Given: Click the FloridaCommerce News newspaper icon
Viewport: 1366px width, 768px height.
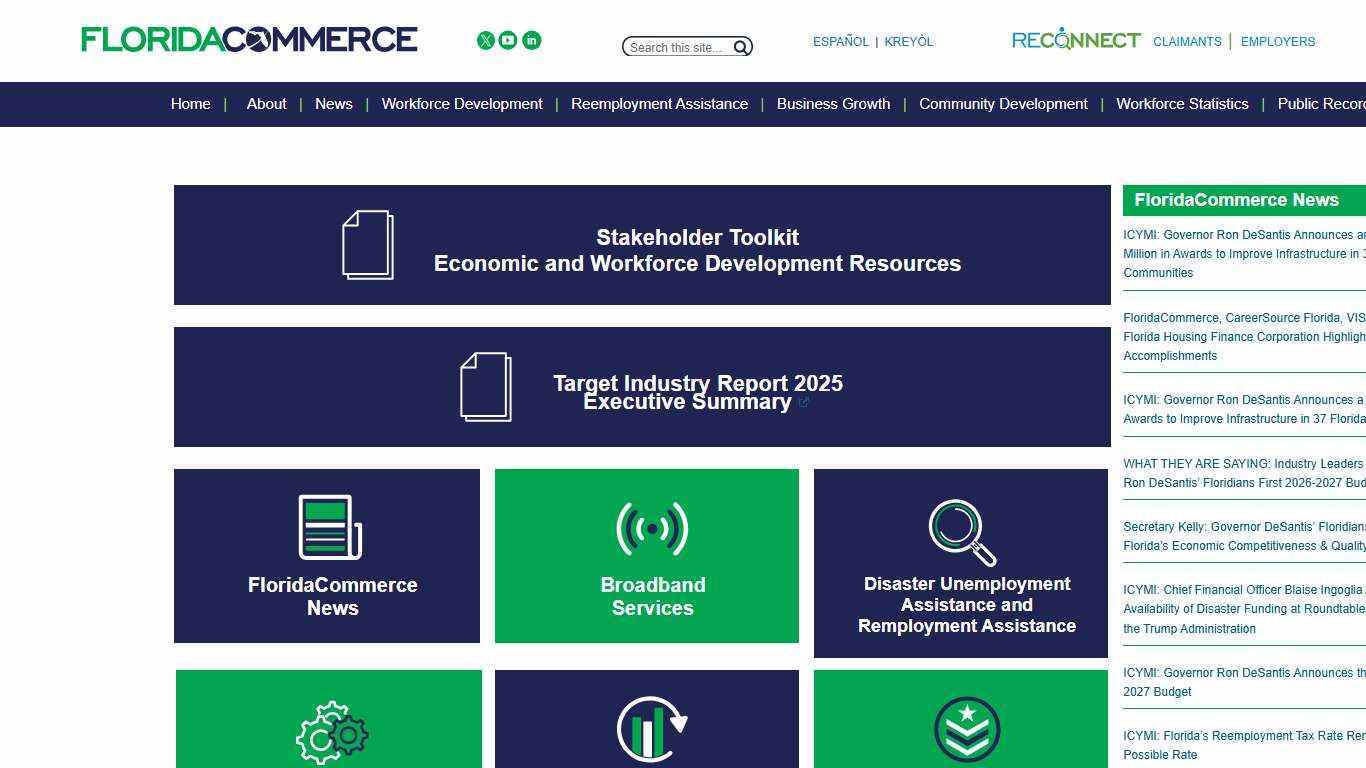Looking at the screenshot, I should (330, 527).
